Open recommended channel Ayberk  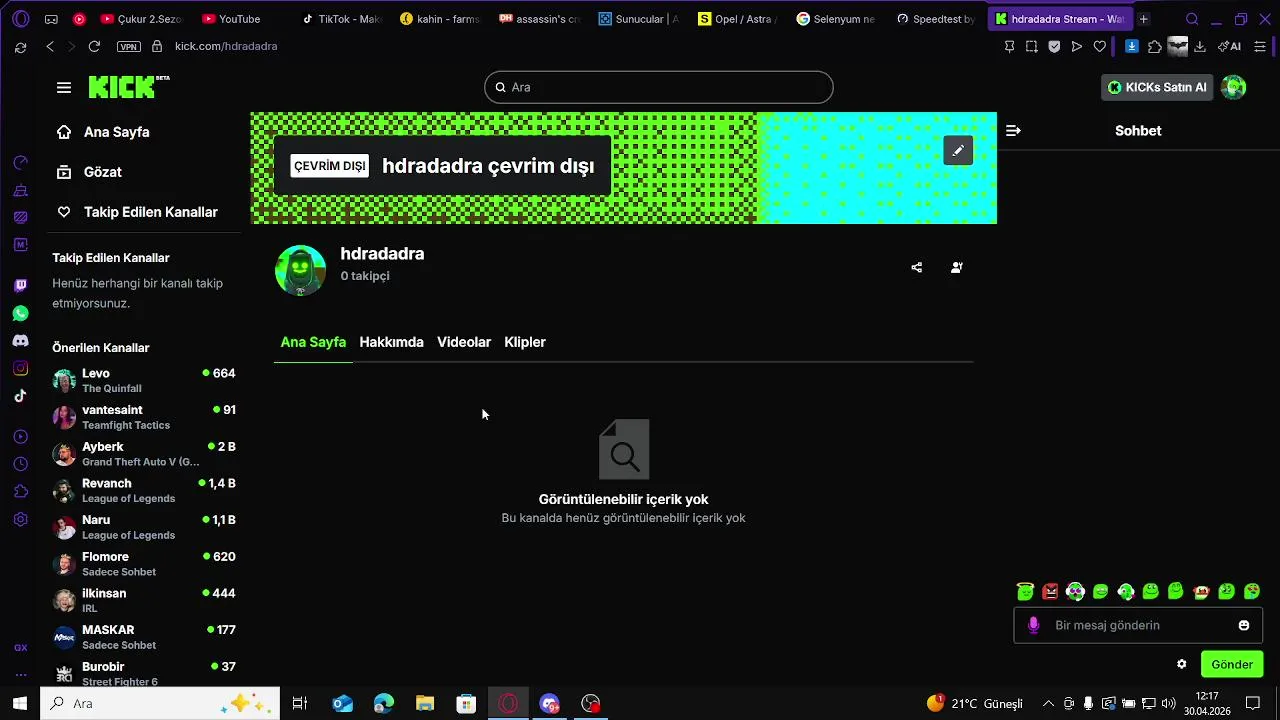coord(144,454)
